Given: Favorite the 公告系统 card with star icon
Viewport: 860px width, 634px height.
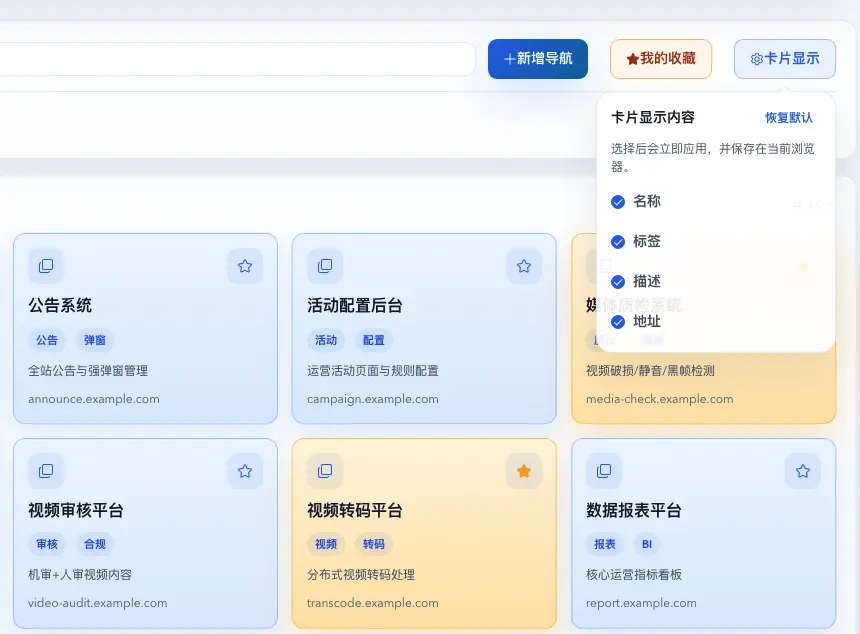Looking at the screenshot, I should (x=245, y=266).
